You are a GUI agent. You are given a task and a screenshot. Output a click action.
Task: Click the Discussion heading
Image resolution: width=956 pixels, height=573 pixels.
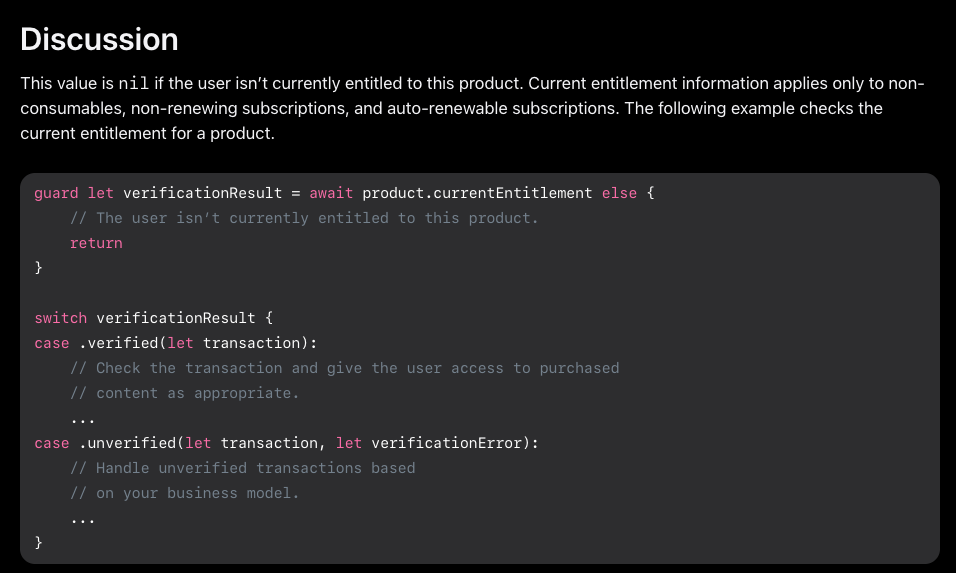point(99,39)
